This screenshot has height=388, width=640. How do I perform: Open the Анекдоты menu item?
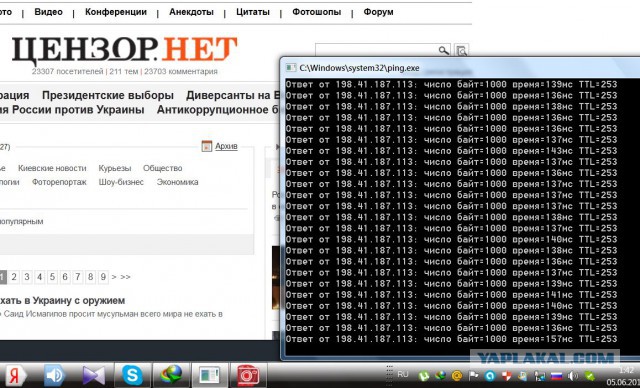191,12
